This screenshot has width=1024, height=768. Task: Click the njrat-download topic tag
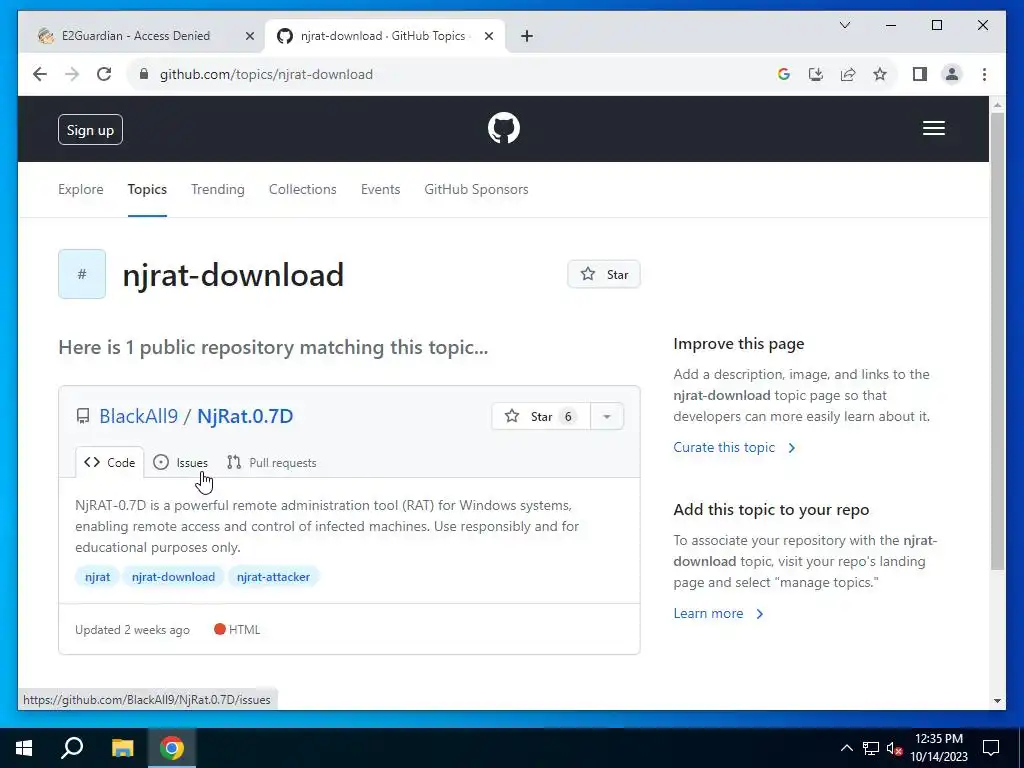(x=173, y=577)
